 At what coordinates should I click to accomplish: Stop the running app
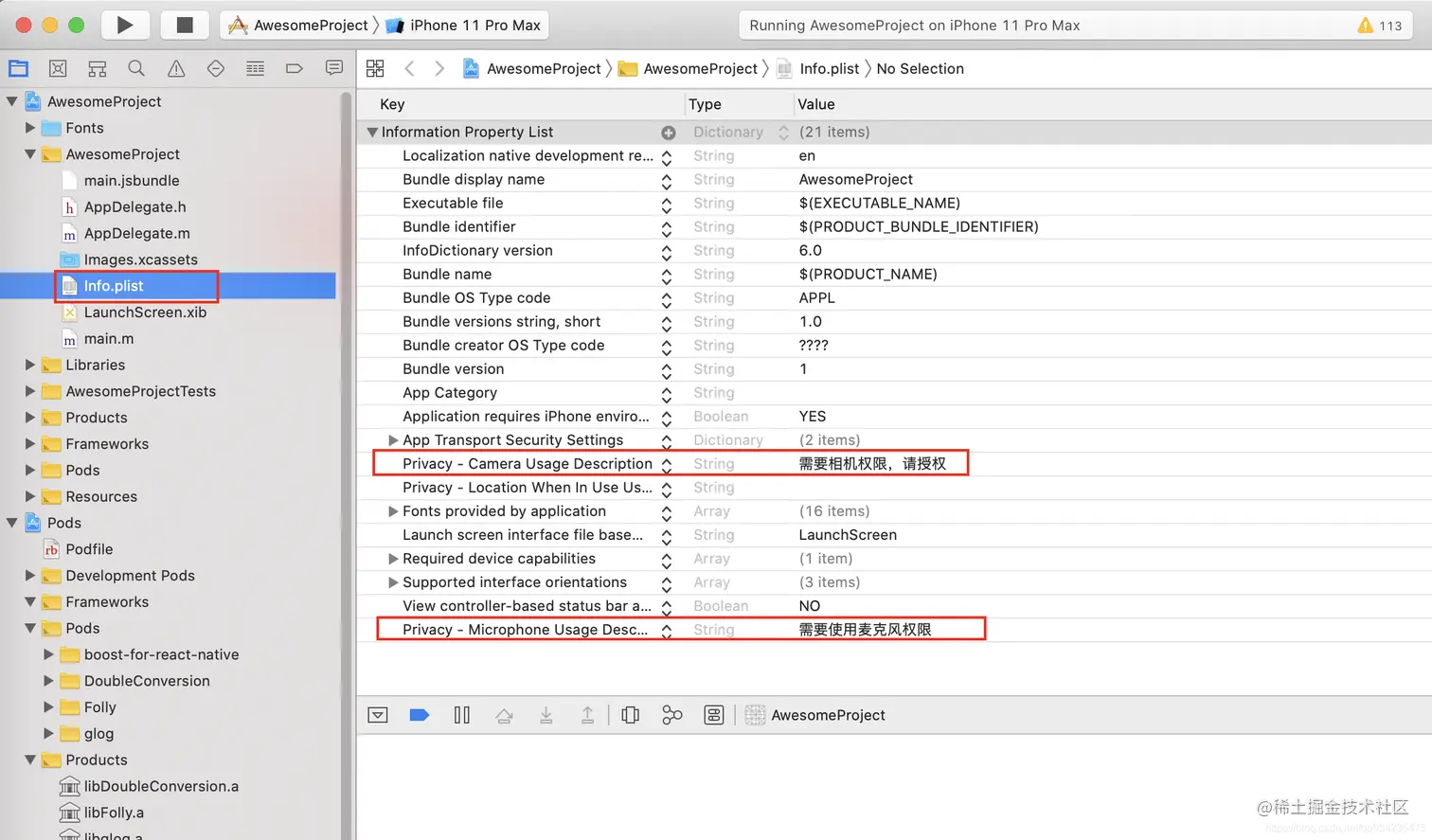pyautogui.click(x=184, y=25)
